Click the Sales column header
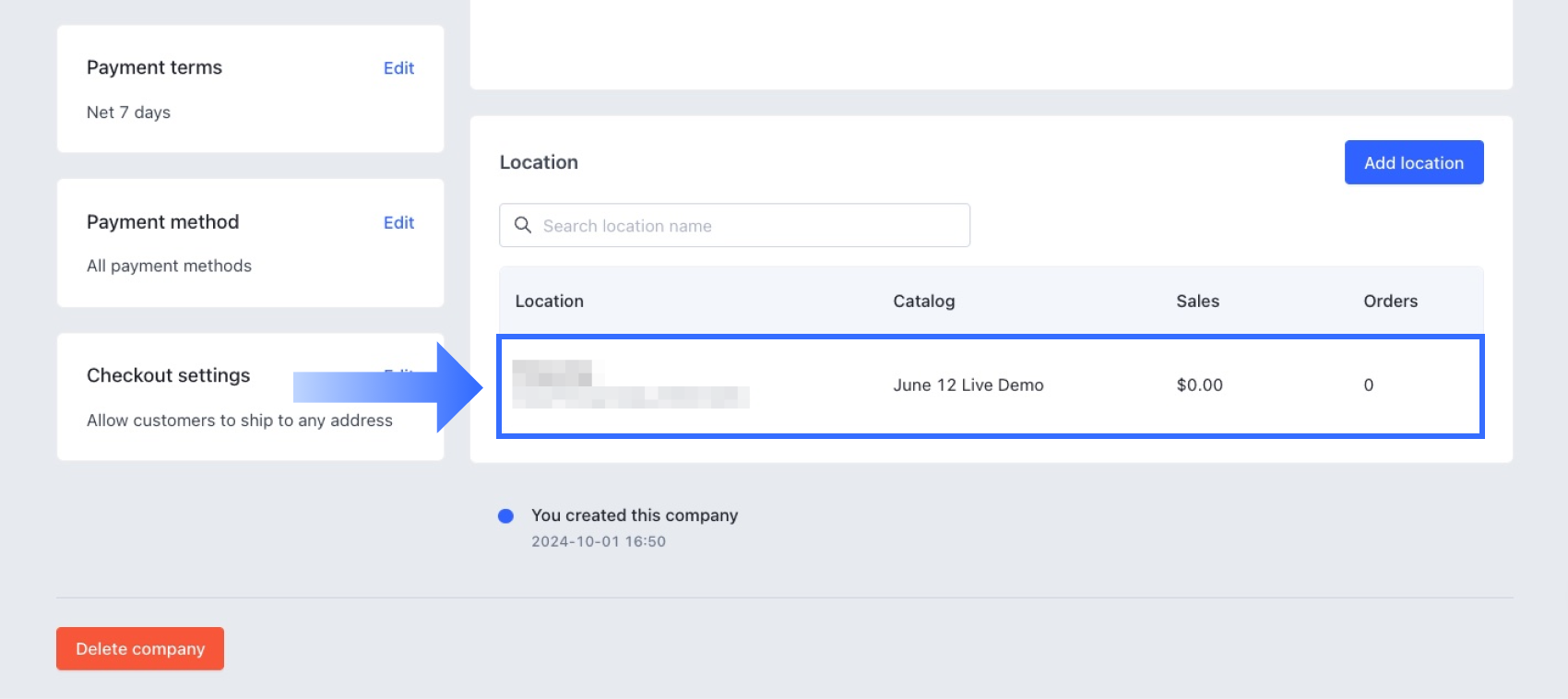 click(1197, 302)
